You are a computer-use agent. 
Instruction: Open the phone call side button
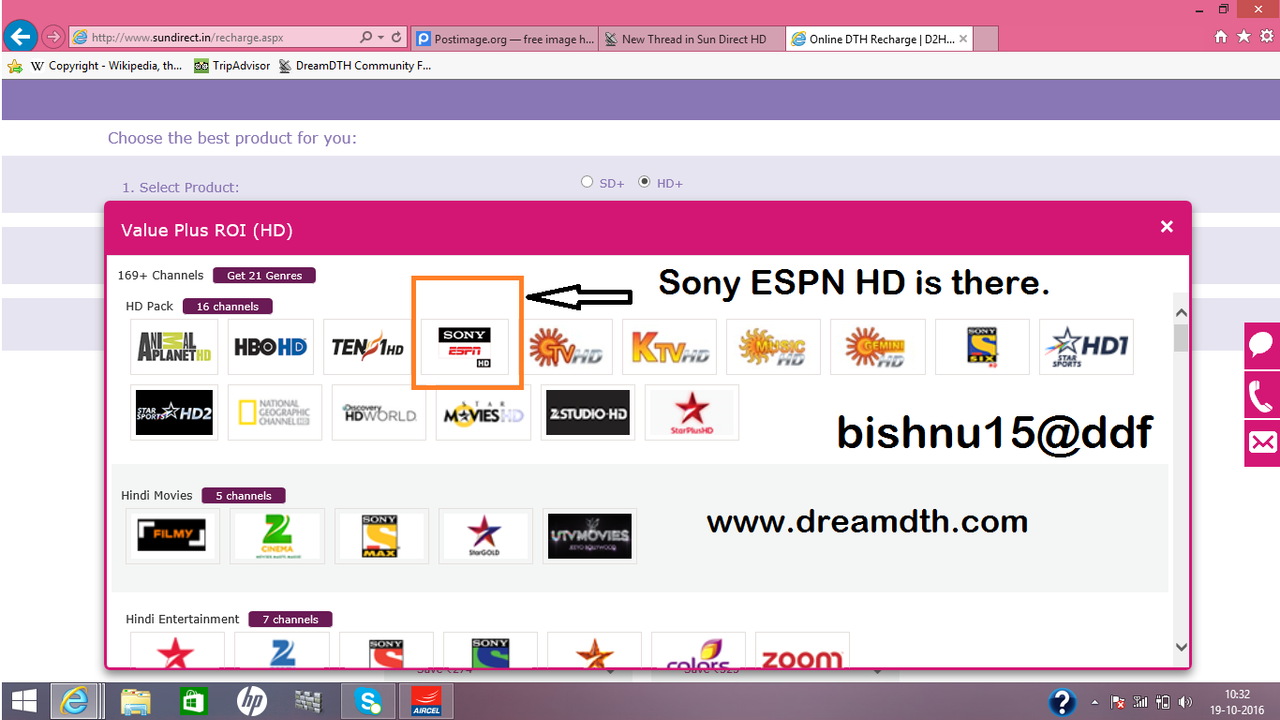pos(1262,395)
